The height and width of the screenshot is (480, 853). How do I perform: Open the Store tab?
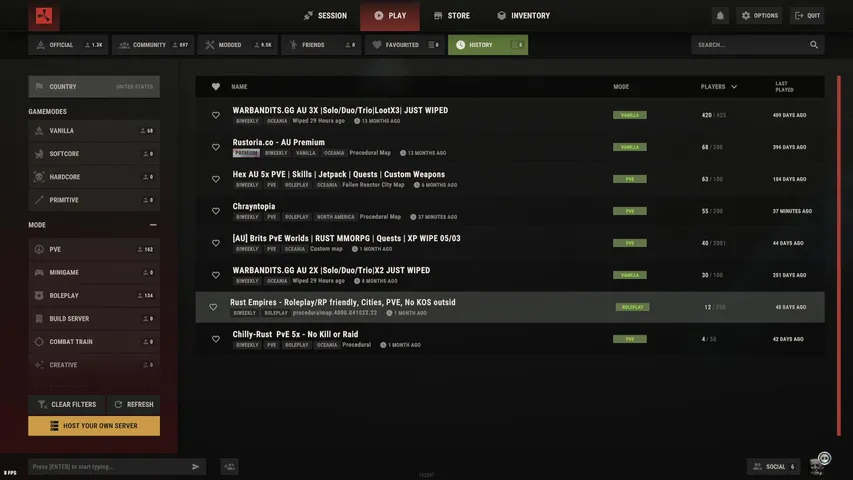click(x=452, y=16)
